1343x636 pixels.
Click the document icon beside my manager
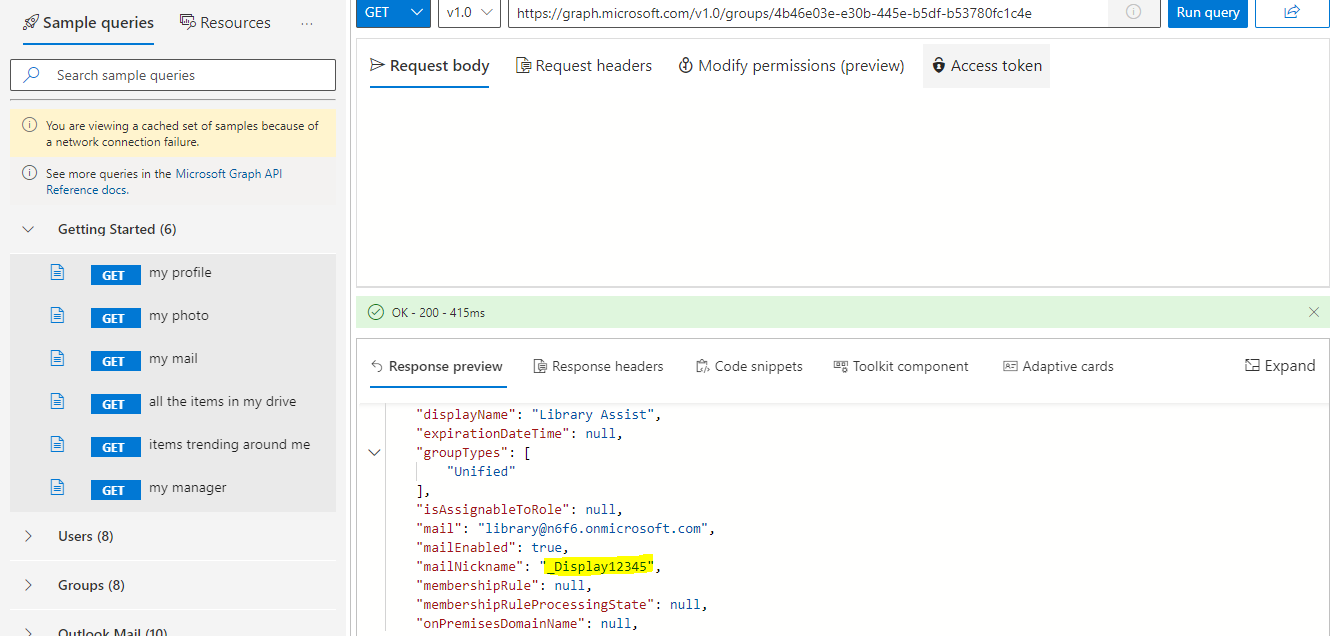(58, 487)
